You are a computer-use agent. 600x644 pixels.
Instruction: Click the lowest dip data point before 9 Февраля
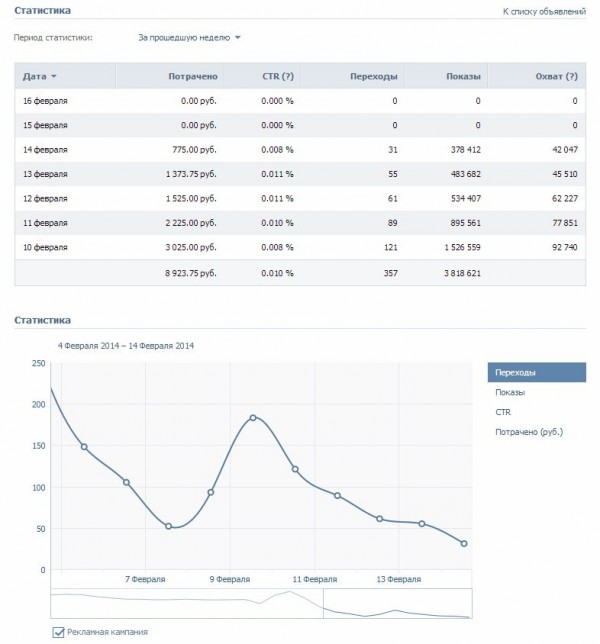168,526
